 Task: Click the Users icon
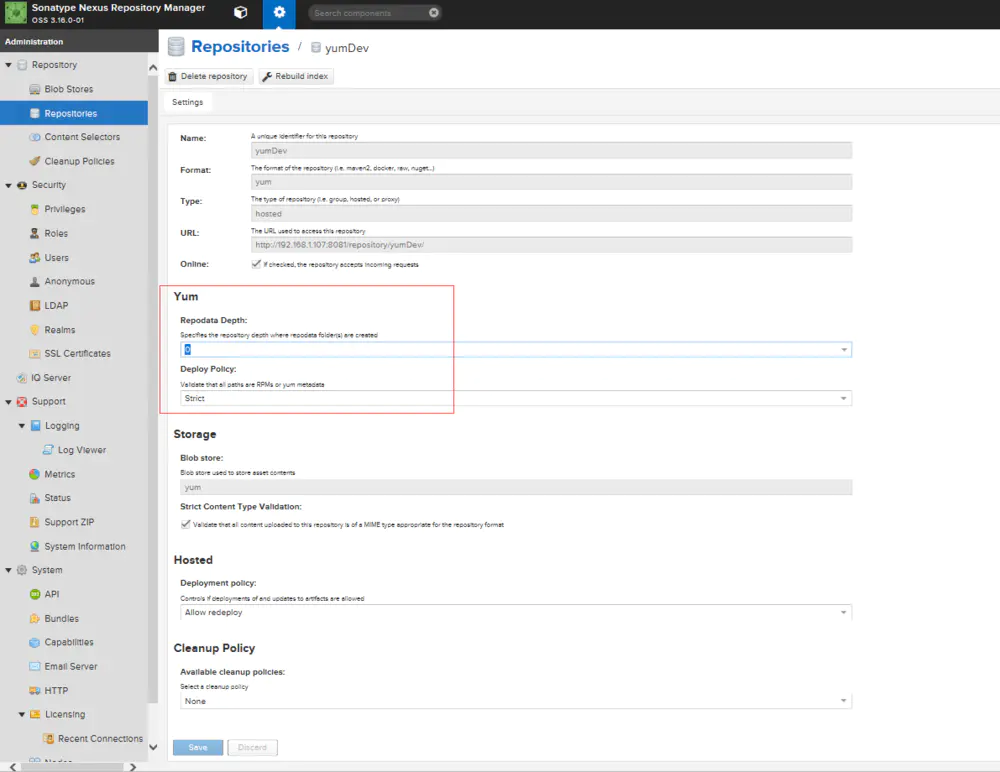35,258
